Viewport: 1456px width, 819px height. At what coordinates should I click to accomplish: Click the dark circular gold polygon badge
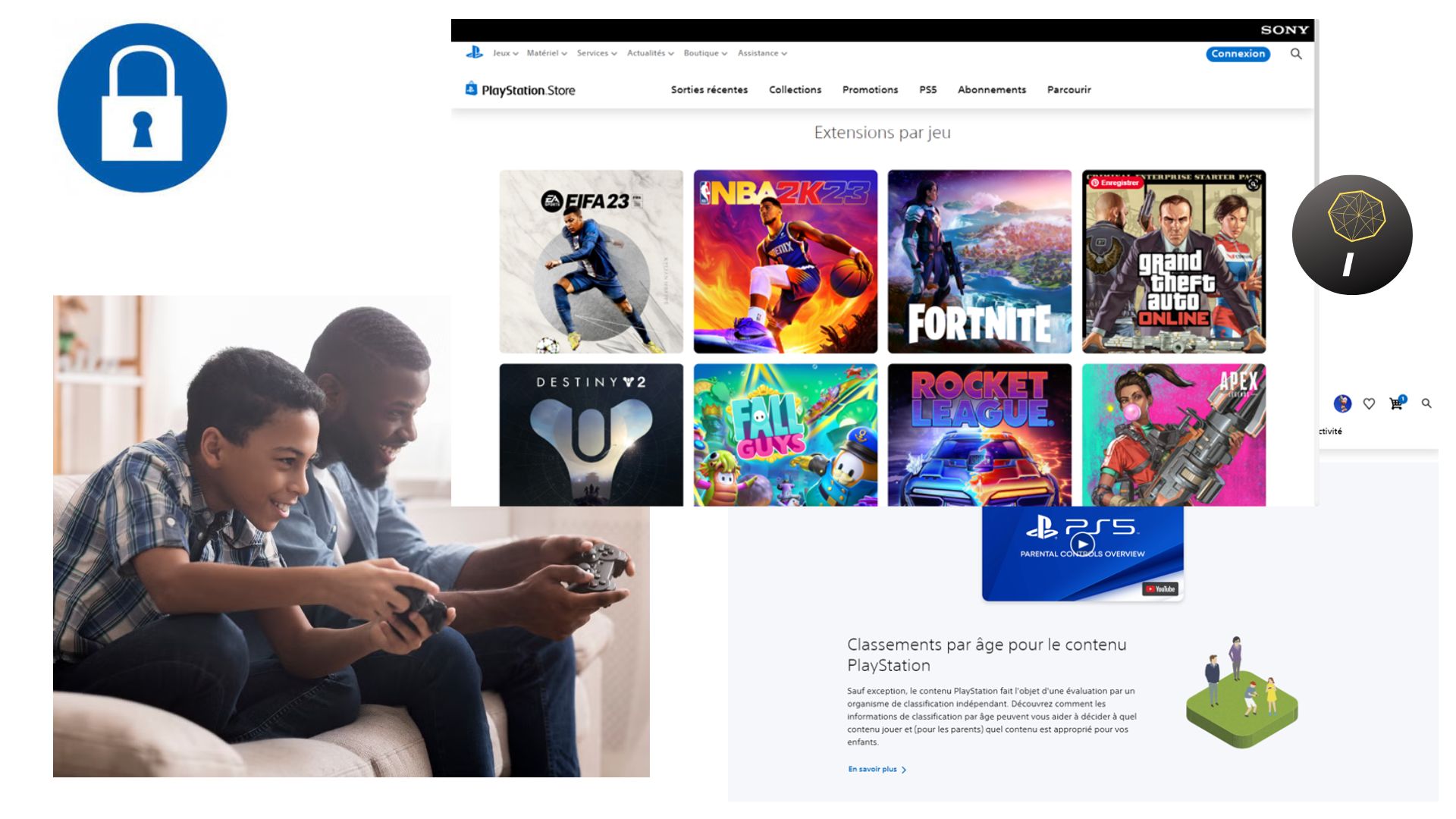1352,235
